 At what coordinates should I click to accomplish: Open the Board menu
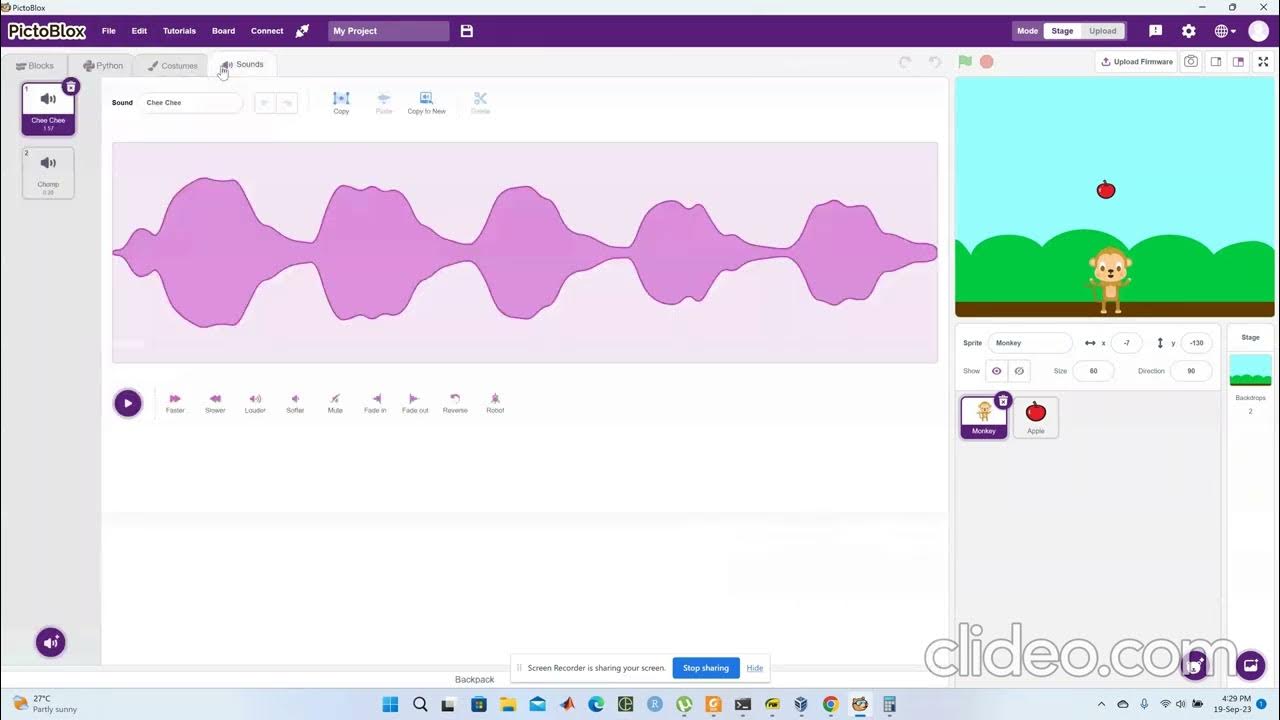[223, 31]
